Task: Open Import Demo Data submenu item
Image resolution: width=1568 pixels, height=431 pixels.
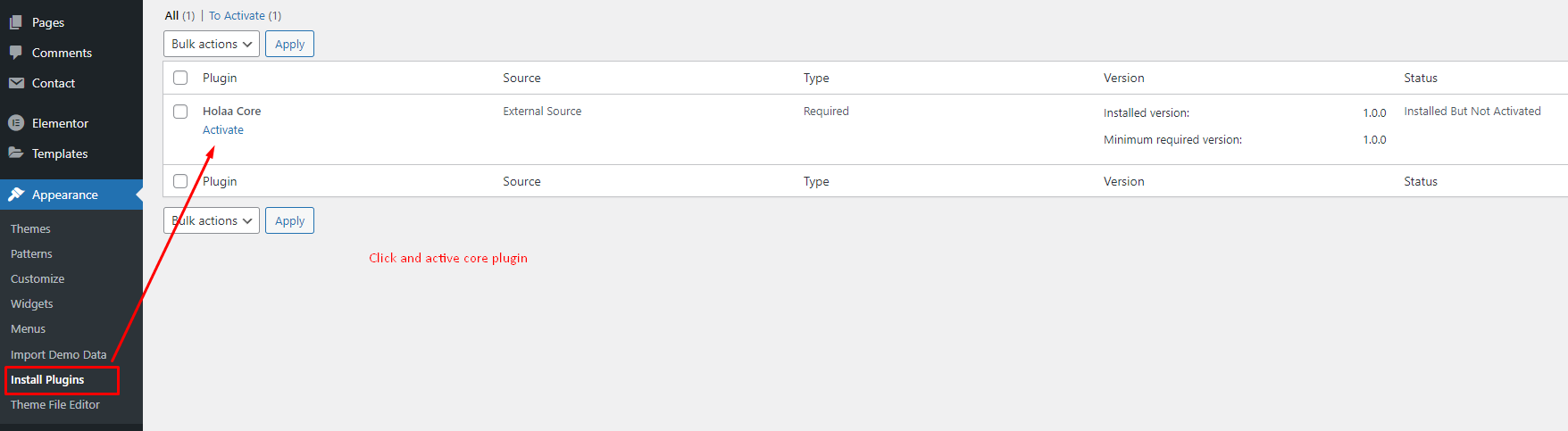Action: pyautogui.click(x=58, y=354)
